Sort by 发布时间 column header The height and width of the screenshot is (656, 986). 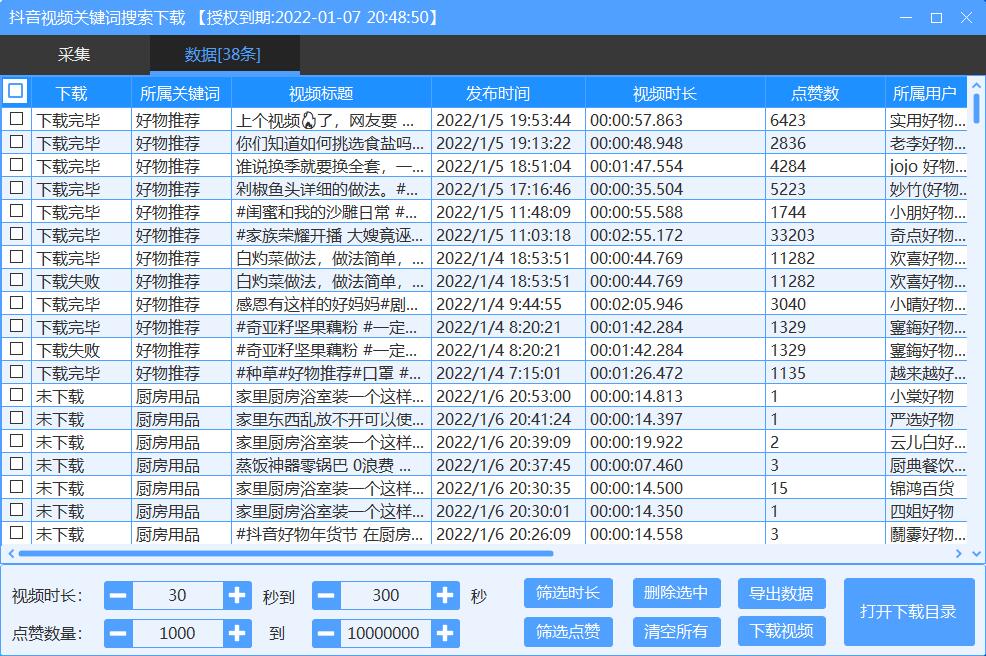(498, 93)
